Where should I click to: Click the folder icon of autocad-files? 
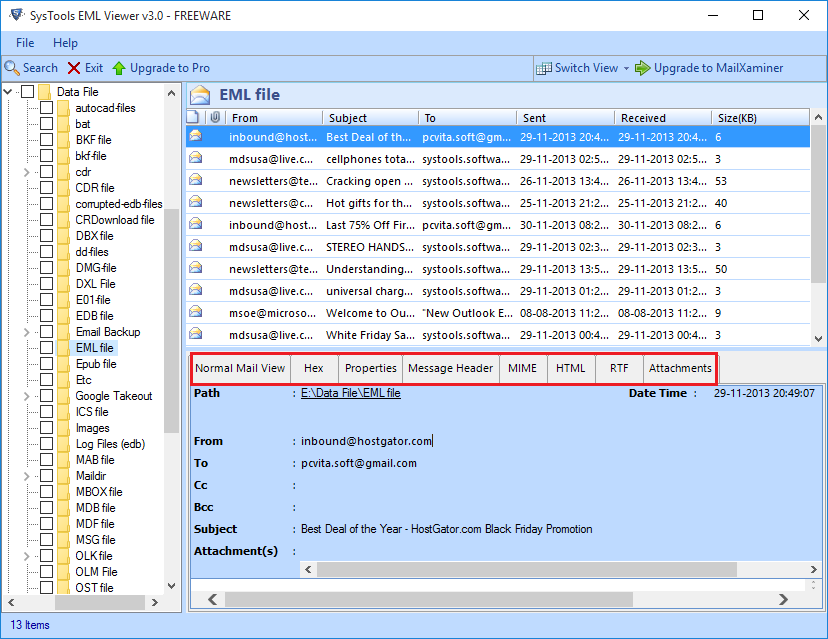[x=63, y=108]
